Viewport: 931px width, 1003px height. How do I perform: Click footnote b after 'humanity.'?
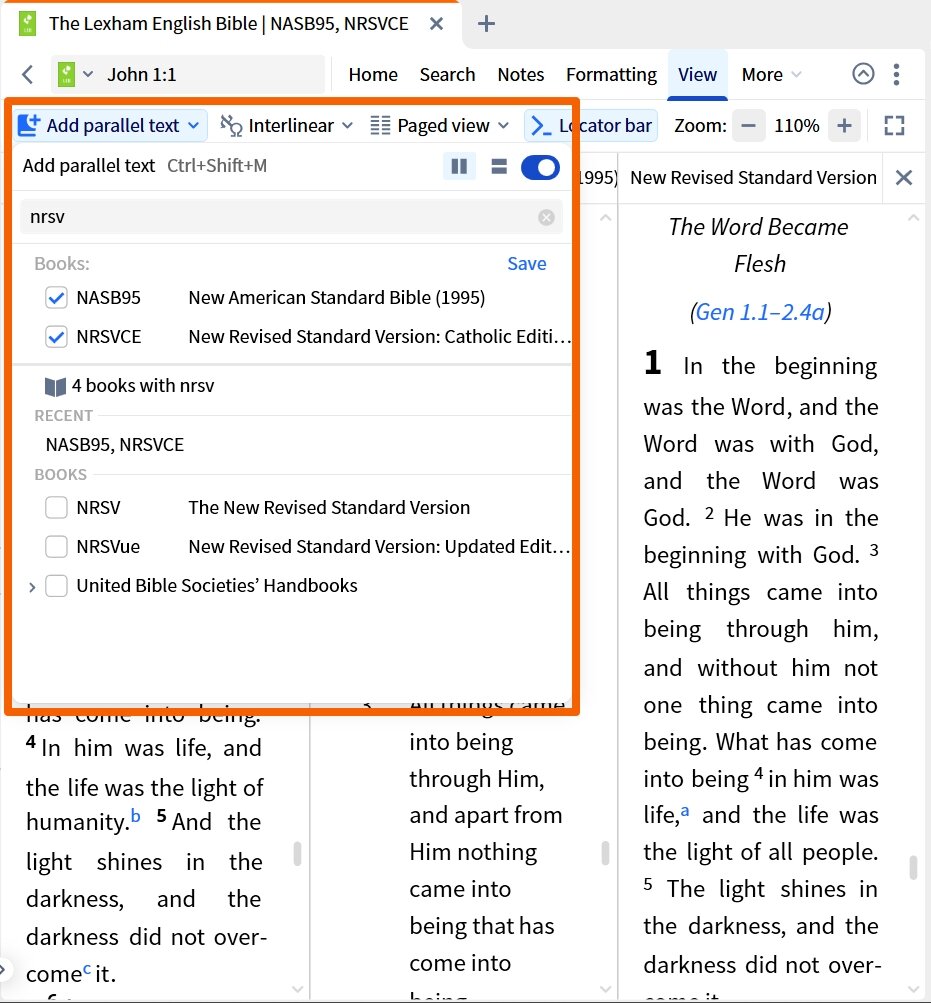point(136,816)
